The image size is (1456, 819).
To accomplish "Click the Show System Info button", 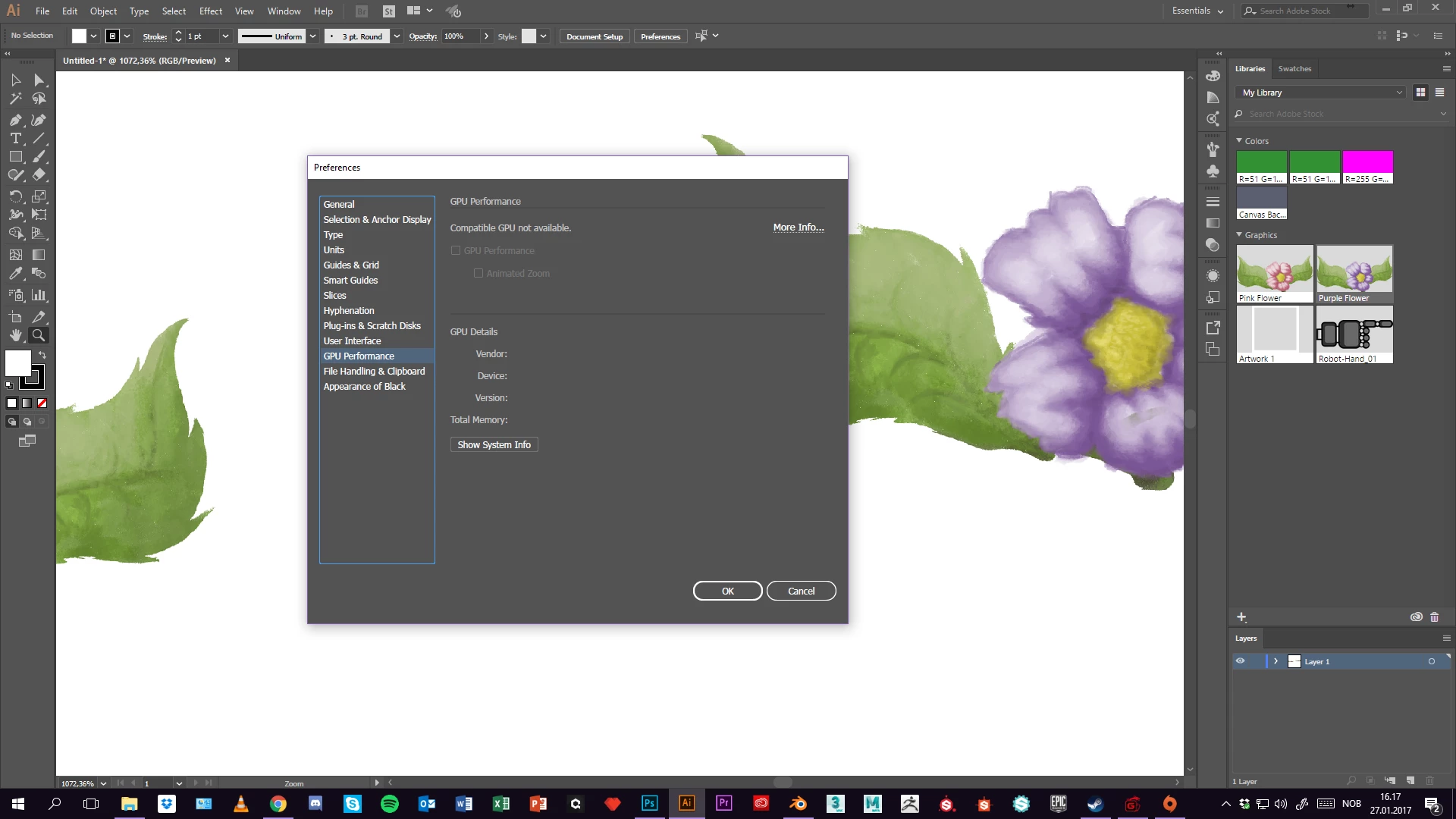I will tap(494, 445).
